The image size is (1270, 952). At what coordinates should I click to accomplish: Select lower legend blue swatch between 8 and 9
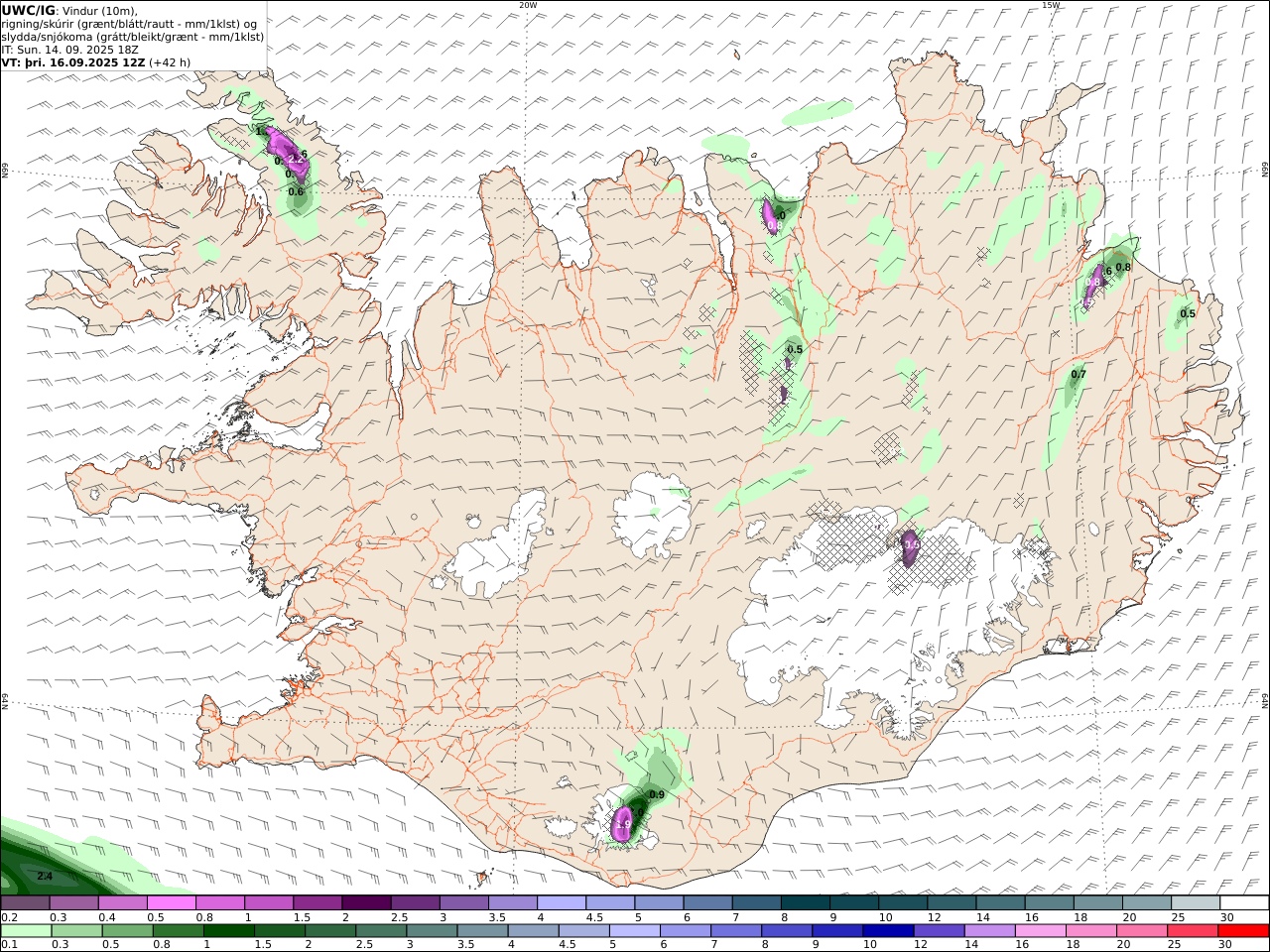[787, 931]
